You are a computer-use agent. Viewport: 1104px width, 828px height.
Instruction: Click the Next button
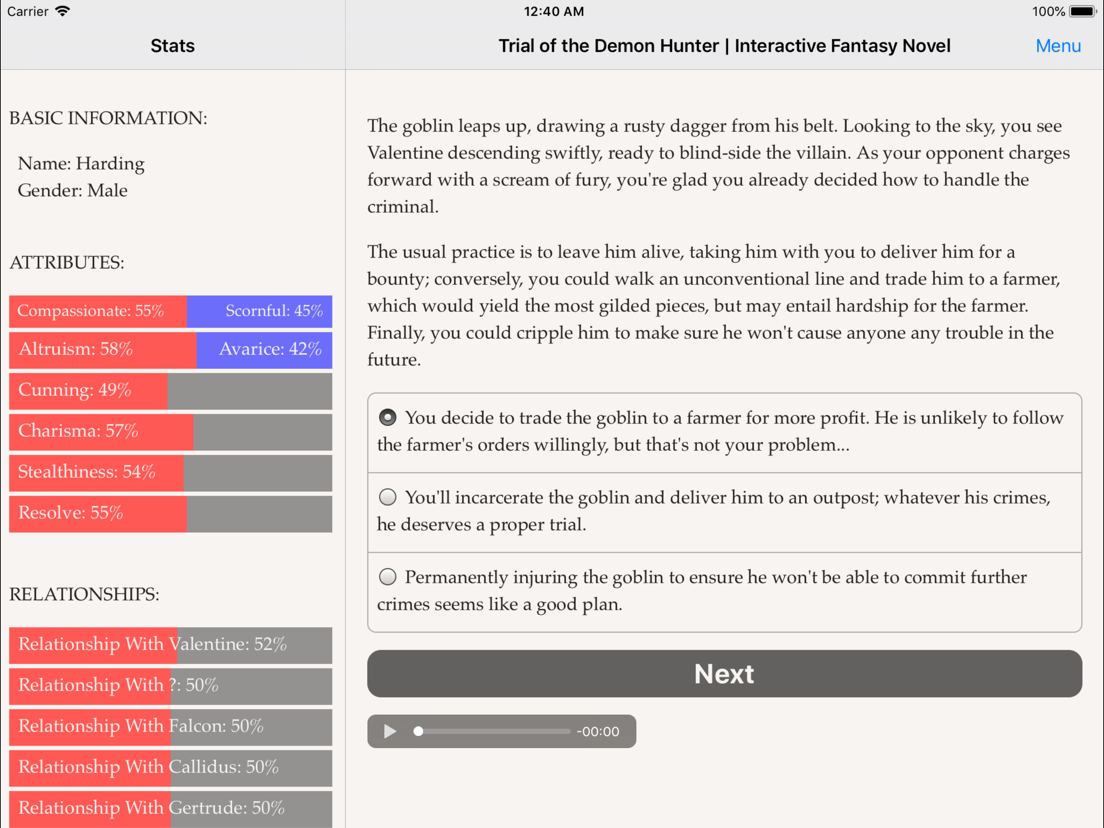tap(724, 674)
